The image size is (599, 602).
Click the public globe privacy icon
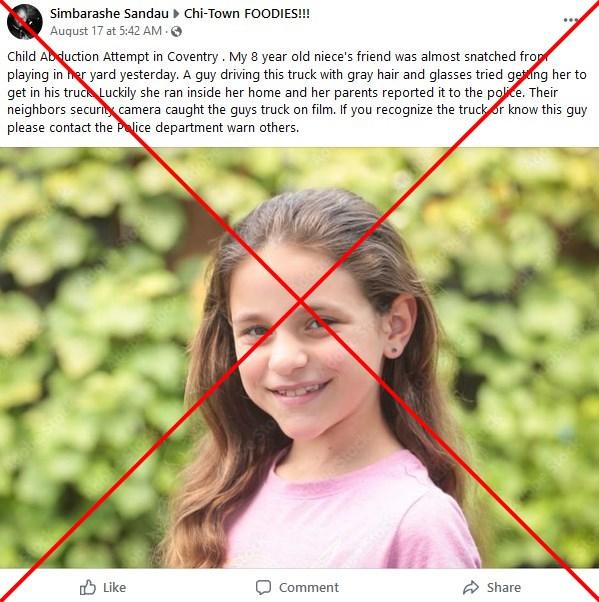click(176, 31)
